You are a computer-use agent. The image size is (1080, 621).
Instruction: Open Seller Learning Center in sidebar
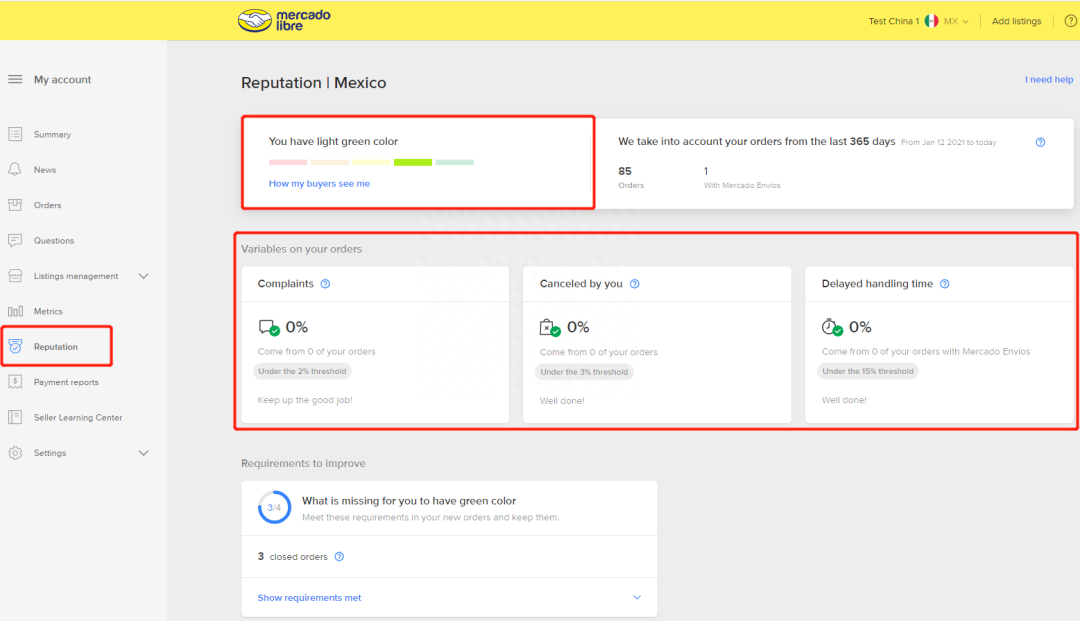(78, 417)
